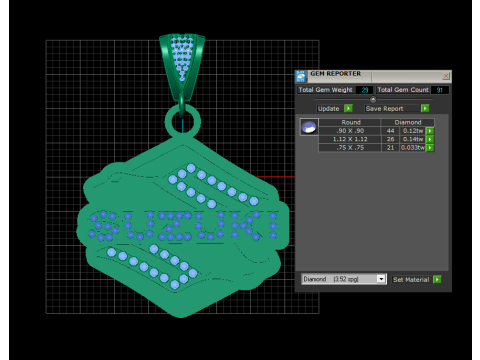Click the 'Total Gem Weight' label
Image resolution: width=480 pixels, height=360 pixels.
click(325, 90)
